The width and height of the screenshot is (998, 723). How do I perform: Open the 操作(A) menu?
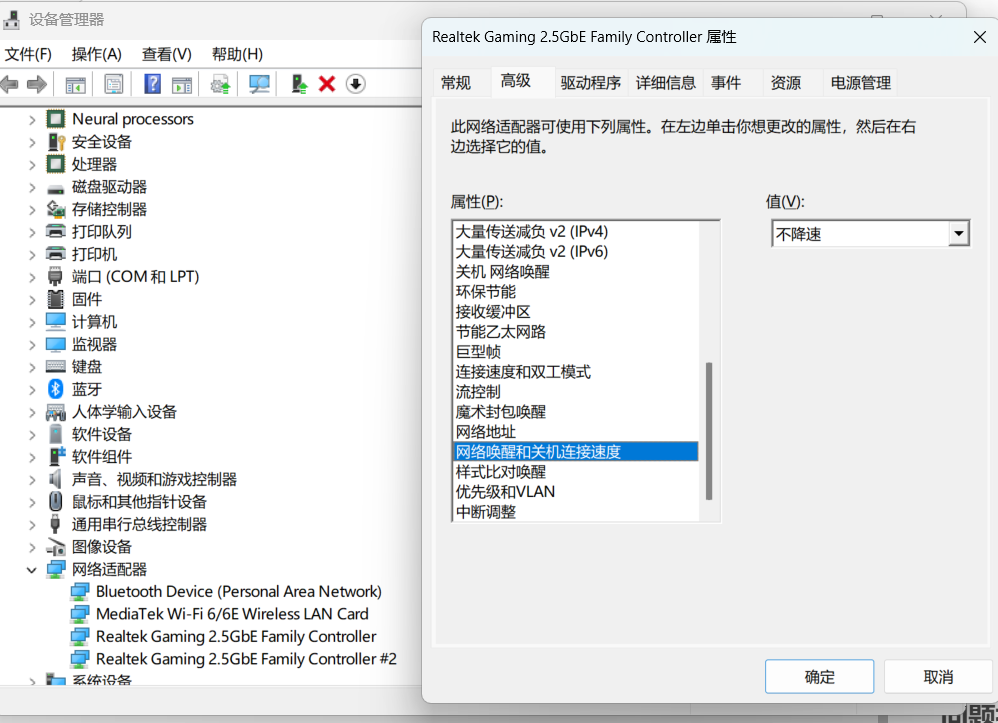click(x=97, y=54)
